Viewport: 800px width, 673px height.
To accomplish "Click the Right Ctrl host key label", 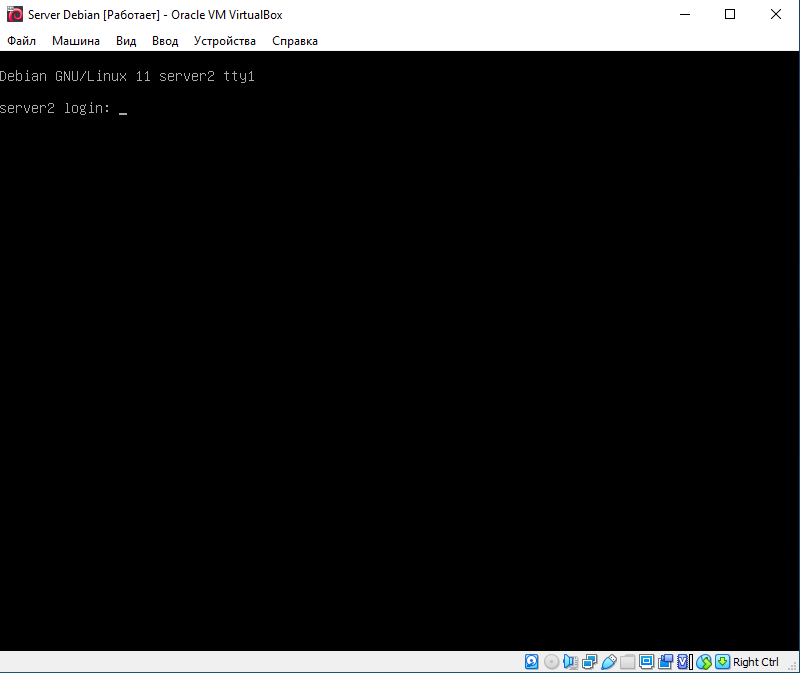I will [756, 662].
